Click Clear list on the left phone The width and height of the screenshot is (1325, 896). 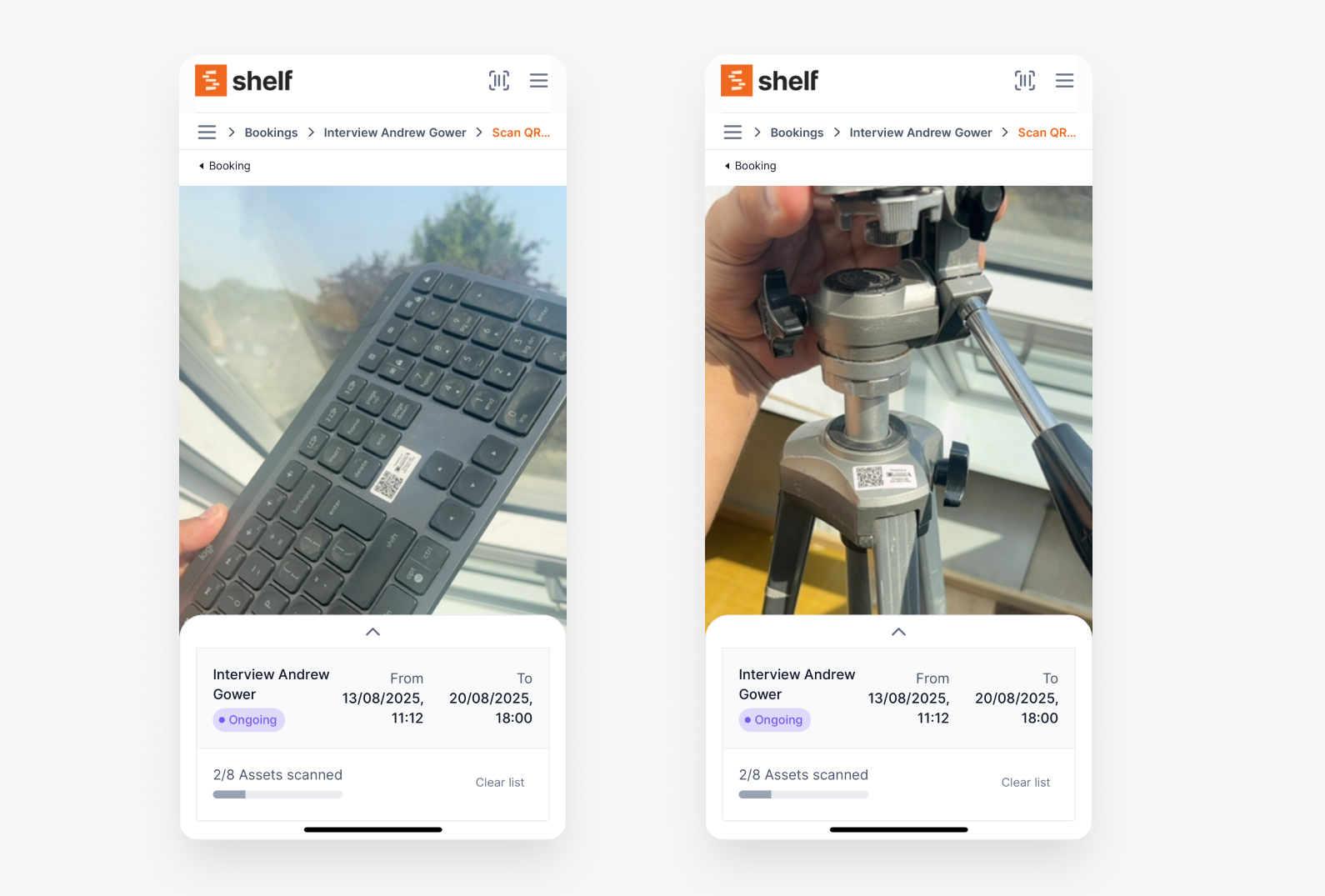click(x=500, y=783)
